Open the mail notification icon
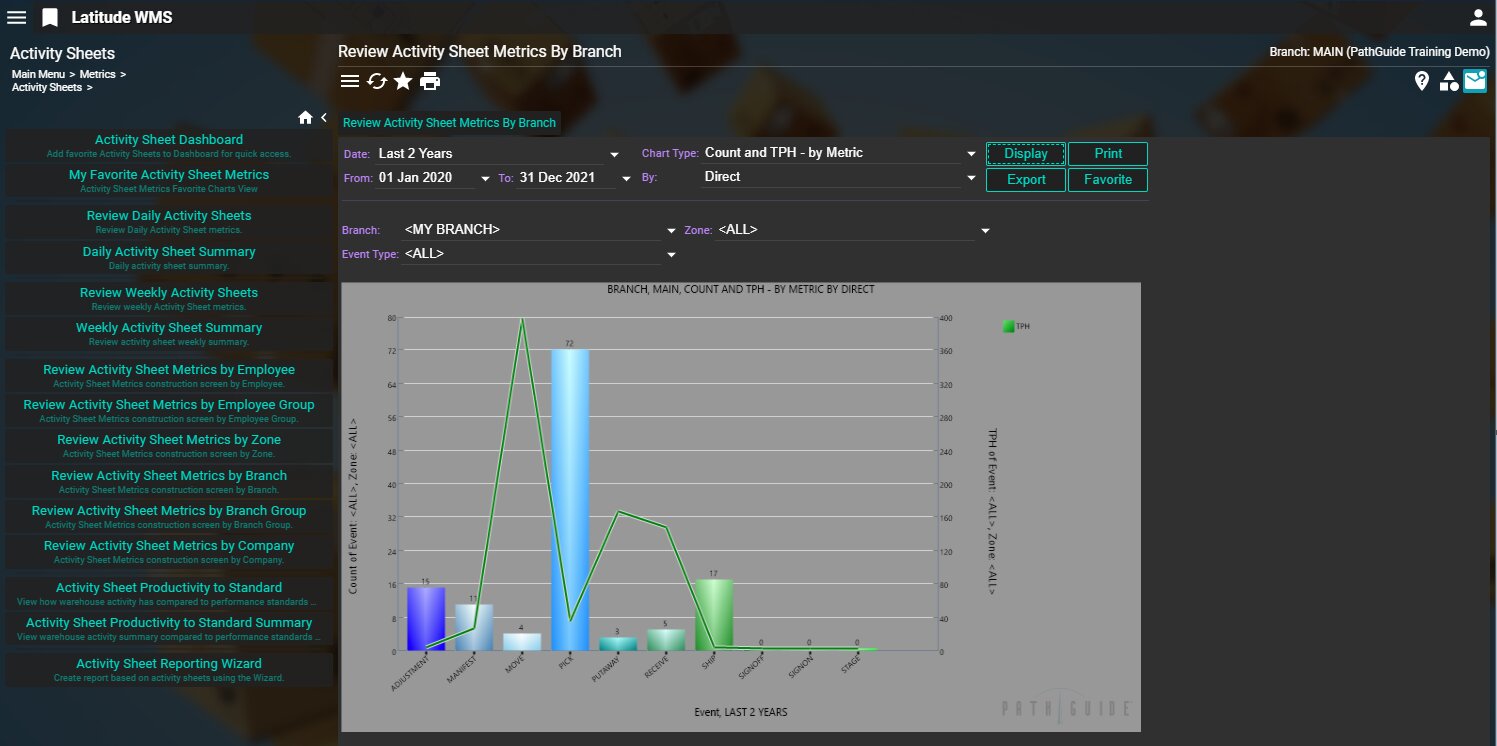 [1475, 81]
